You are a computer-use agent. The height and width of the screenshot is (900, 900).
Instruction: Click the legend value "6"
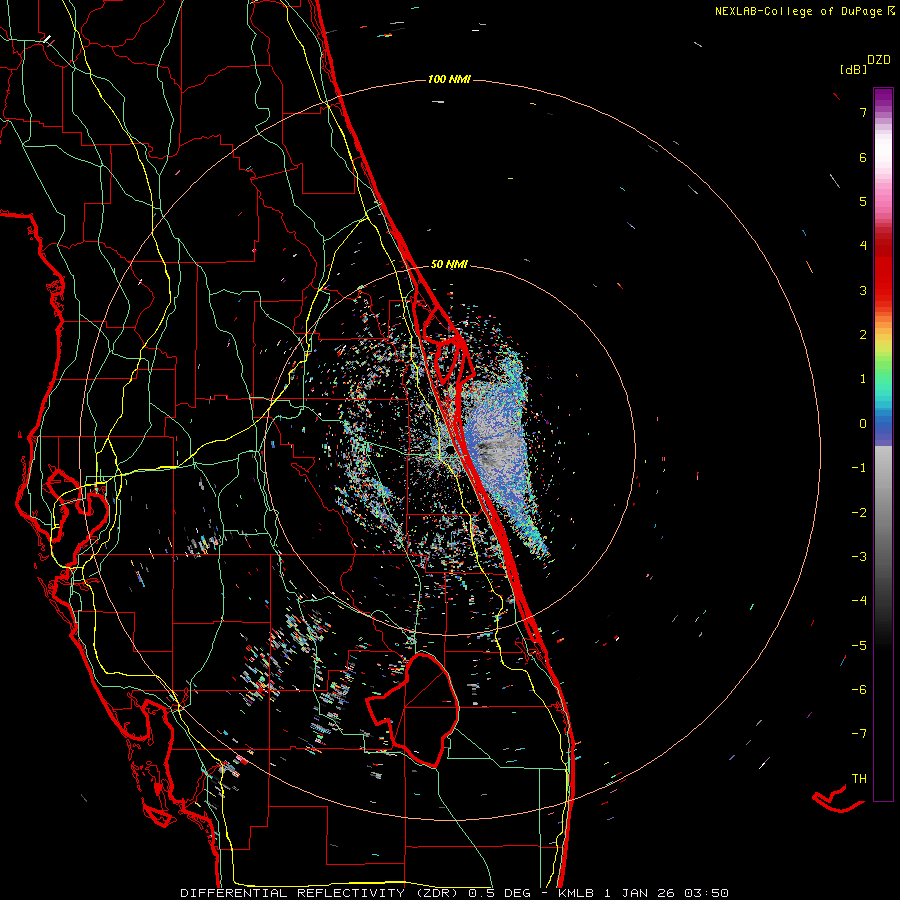click(863, 157)
